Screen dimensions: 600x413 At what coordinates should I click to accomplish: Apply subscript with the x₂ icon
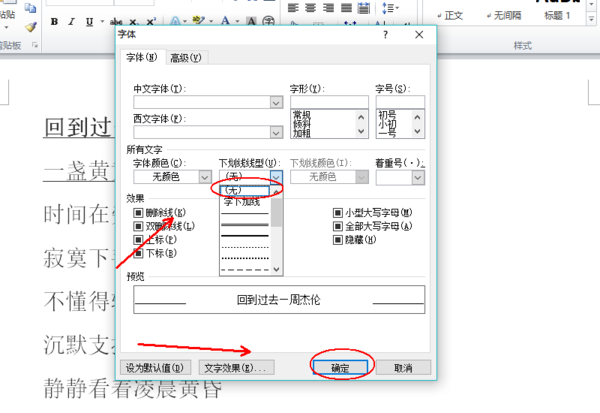133,22
